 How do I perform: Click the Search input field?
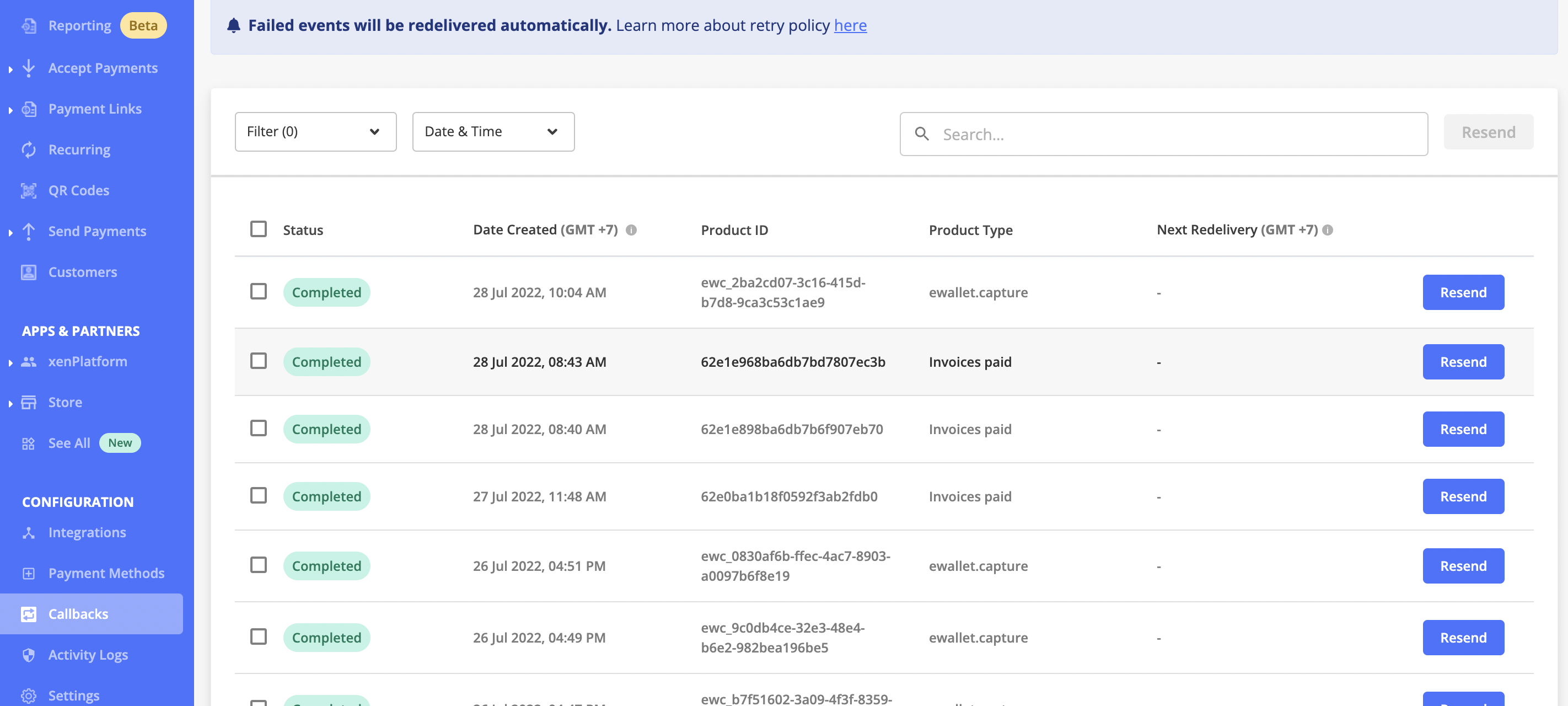tap(1164, 134)
